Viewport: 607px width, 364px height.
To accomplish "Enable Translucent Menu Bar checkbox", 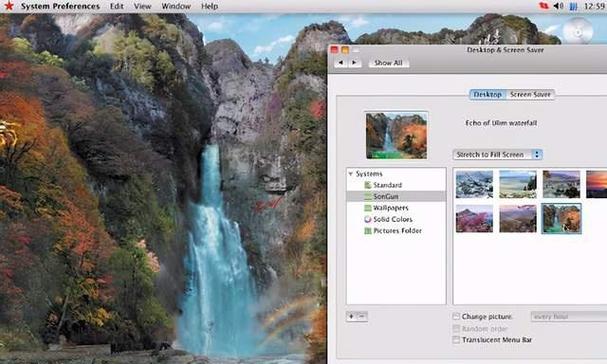I will (456, 340).
